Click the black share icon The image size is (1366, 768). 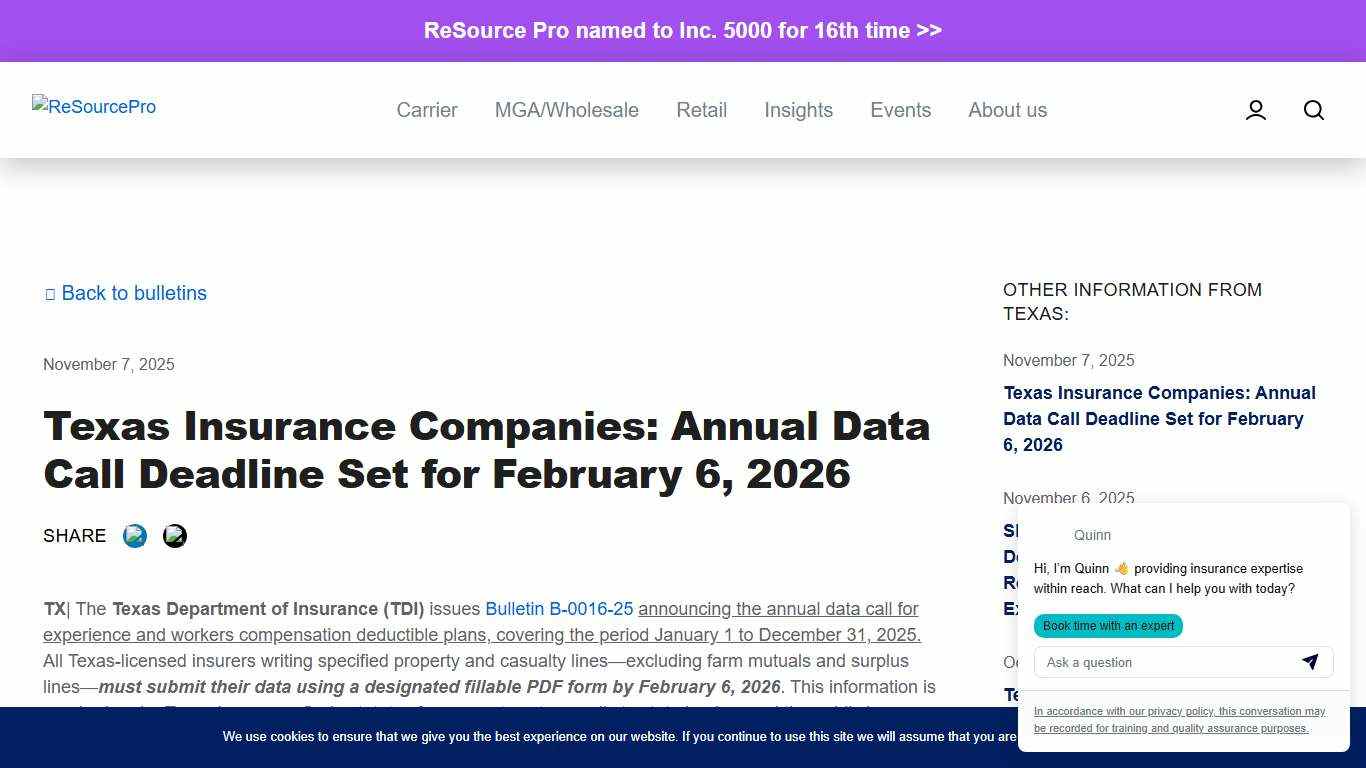click(x=175, y=536)
